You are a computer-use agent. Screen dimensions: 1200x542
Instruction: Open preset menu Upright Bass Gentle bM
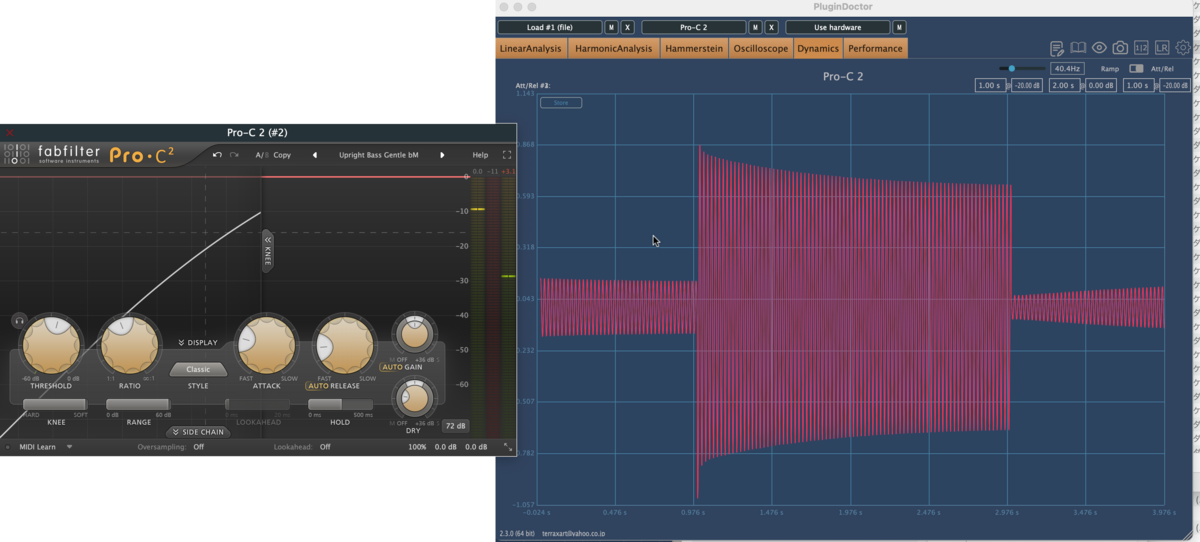point(378,155)
